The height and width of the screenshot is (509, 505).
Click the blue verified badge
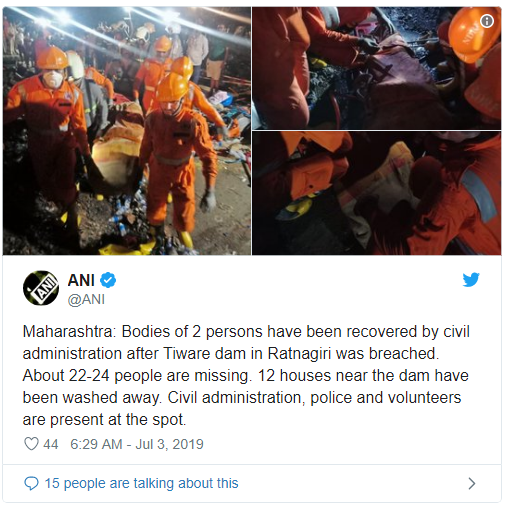coord(108,280)
